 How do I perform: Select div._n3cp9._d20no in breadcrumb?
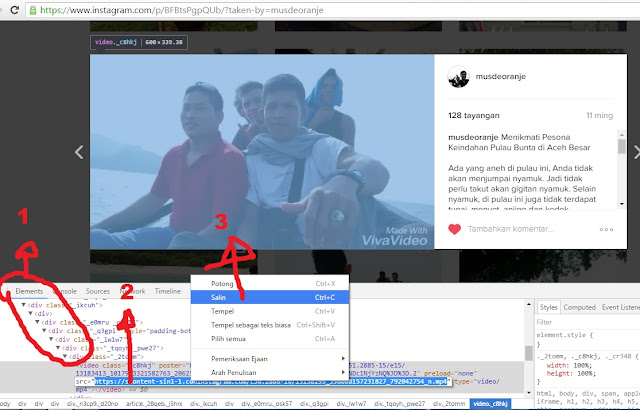point(91,403)
